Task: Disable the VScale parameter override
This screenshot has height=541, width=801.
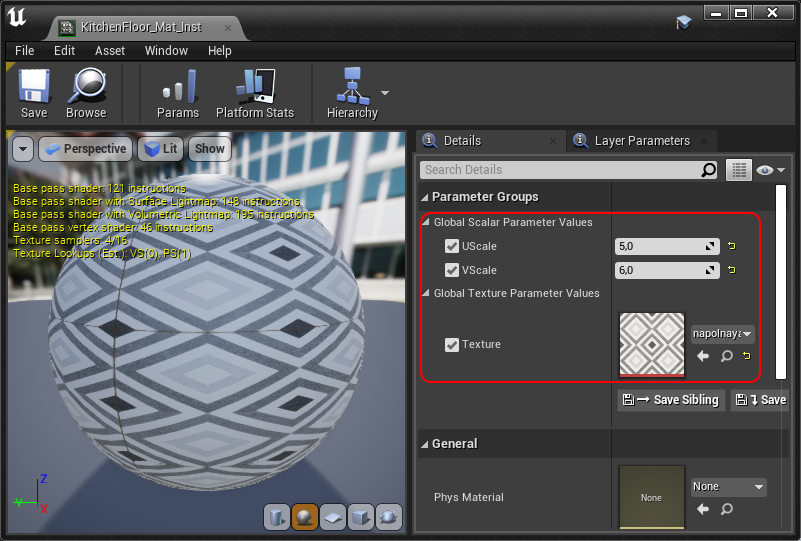Action: point(452,270)
